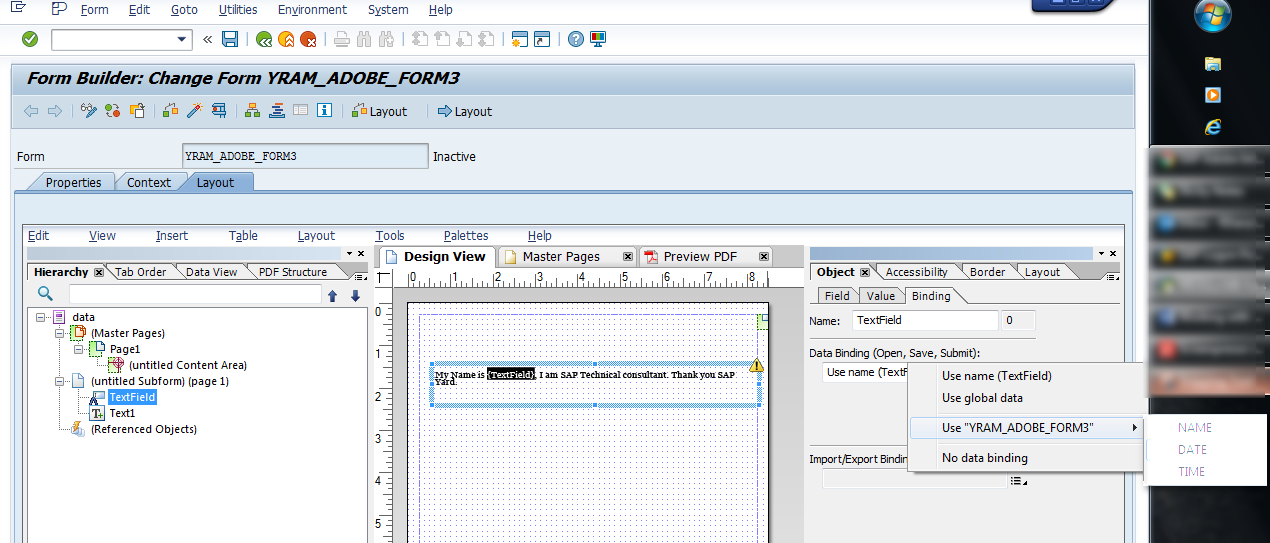Open the Value sub-tab
Viewport: 1270px width, 543px height.
[880, 296]
